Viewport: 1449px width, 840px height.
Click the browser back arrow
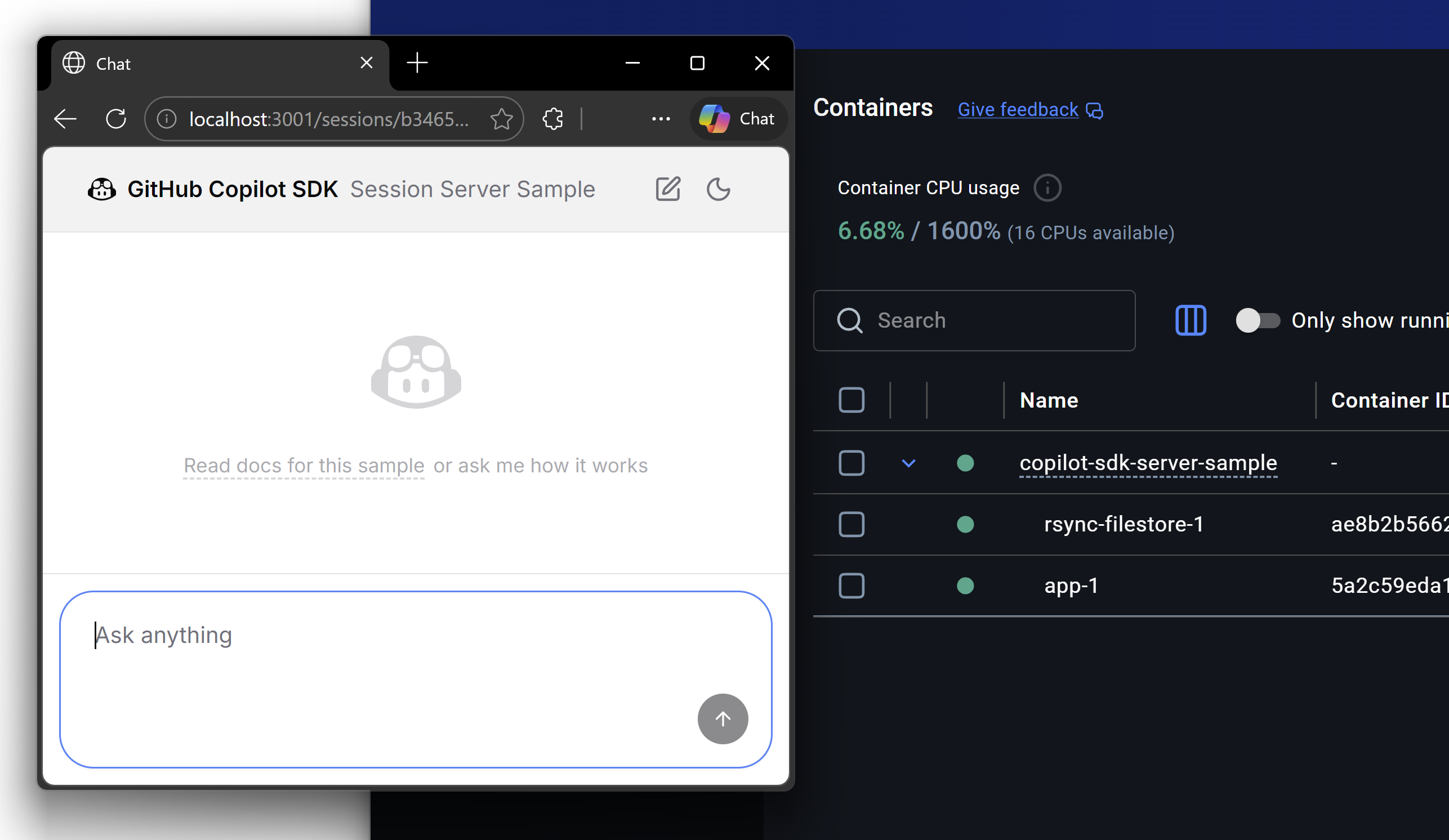65,119
